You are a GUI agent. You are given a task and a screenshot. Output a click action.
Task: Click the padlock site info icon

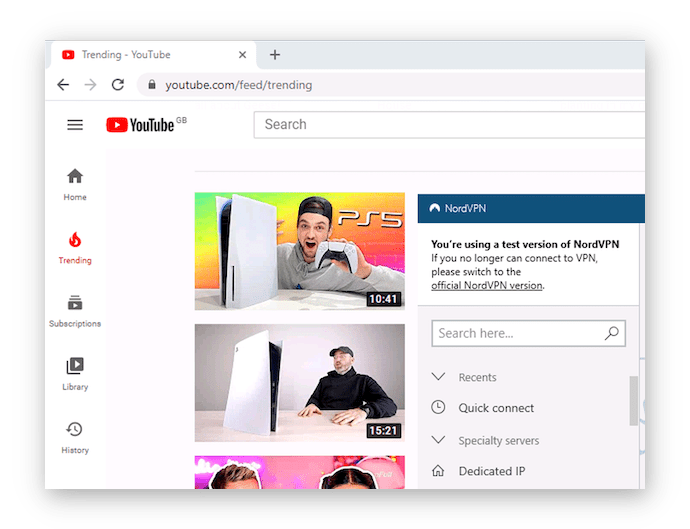pyautogui.click(x=152, y=84)
